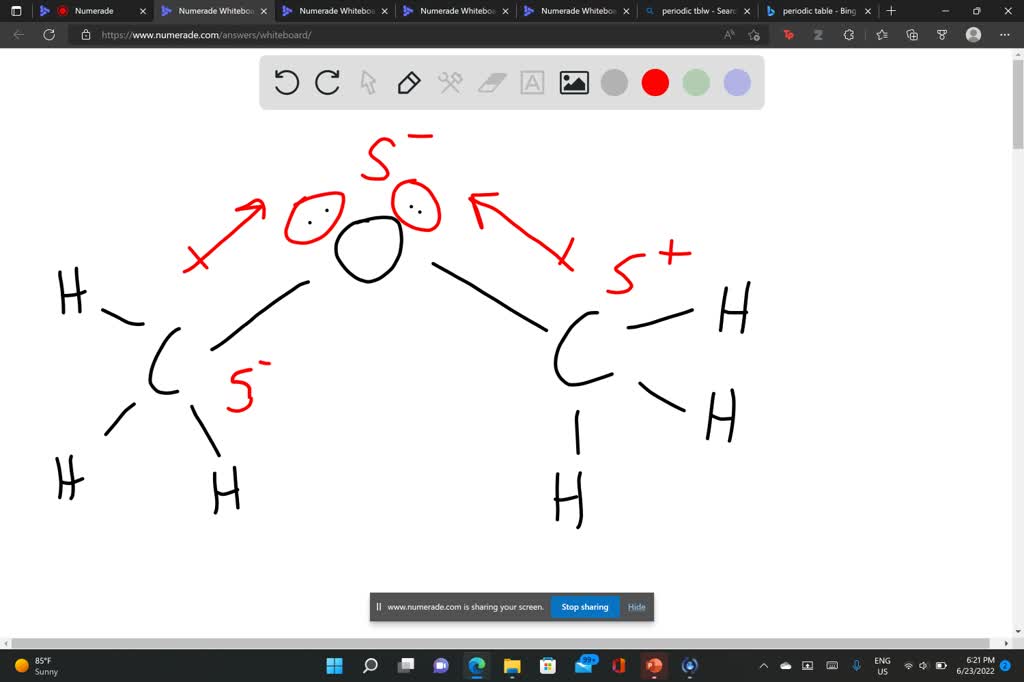Select the red color swatch

coord(655,83)
